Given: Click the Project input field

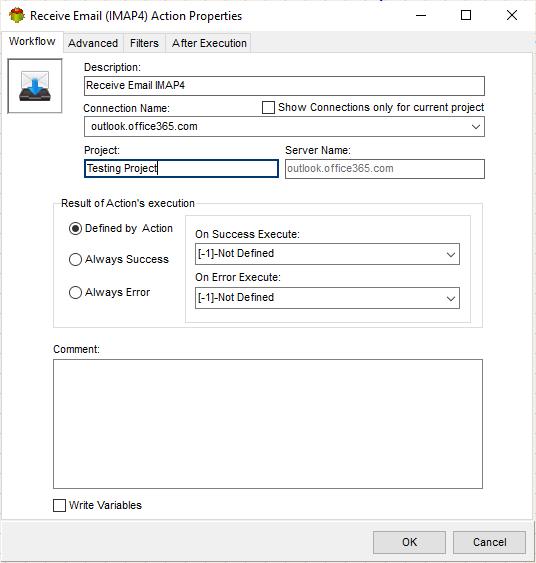Looking at the screenshot, I should tap(181, 168).
